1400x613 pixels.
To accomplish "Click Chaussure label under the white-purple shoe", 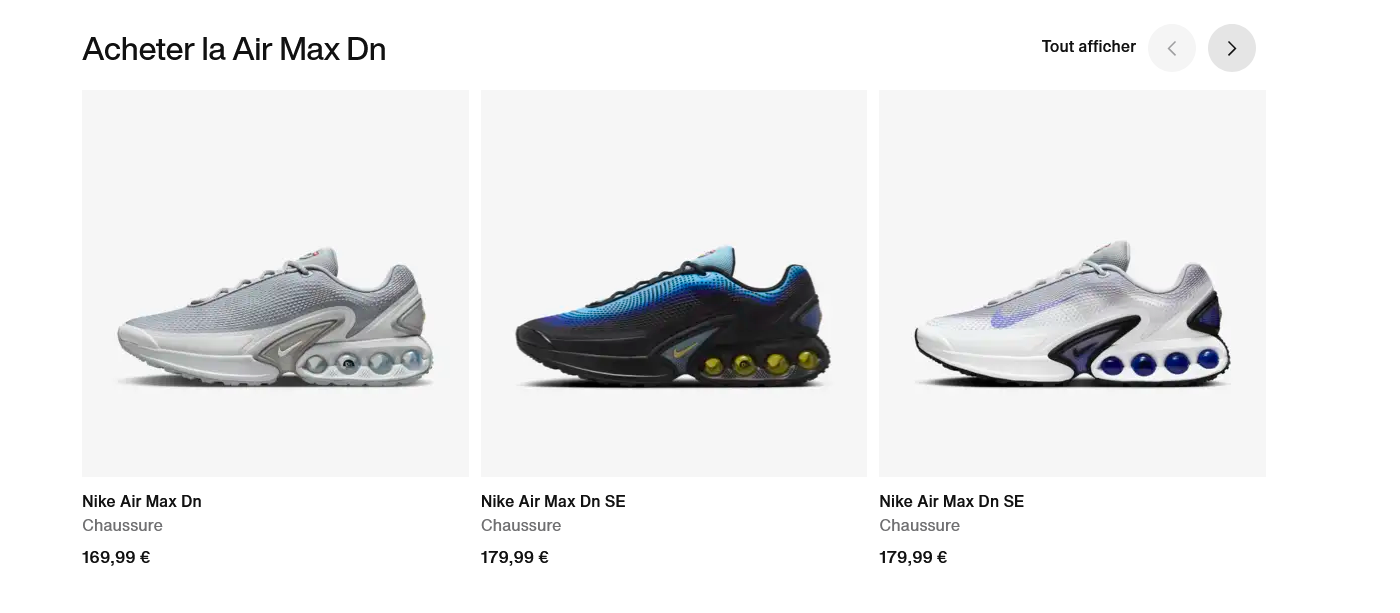I will click(919, 525).
